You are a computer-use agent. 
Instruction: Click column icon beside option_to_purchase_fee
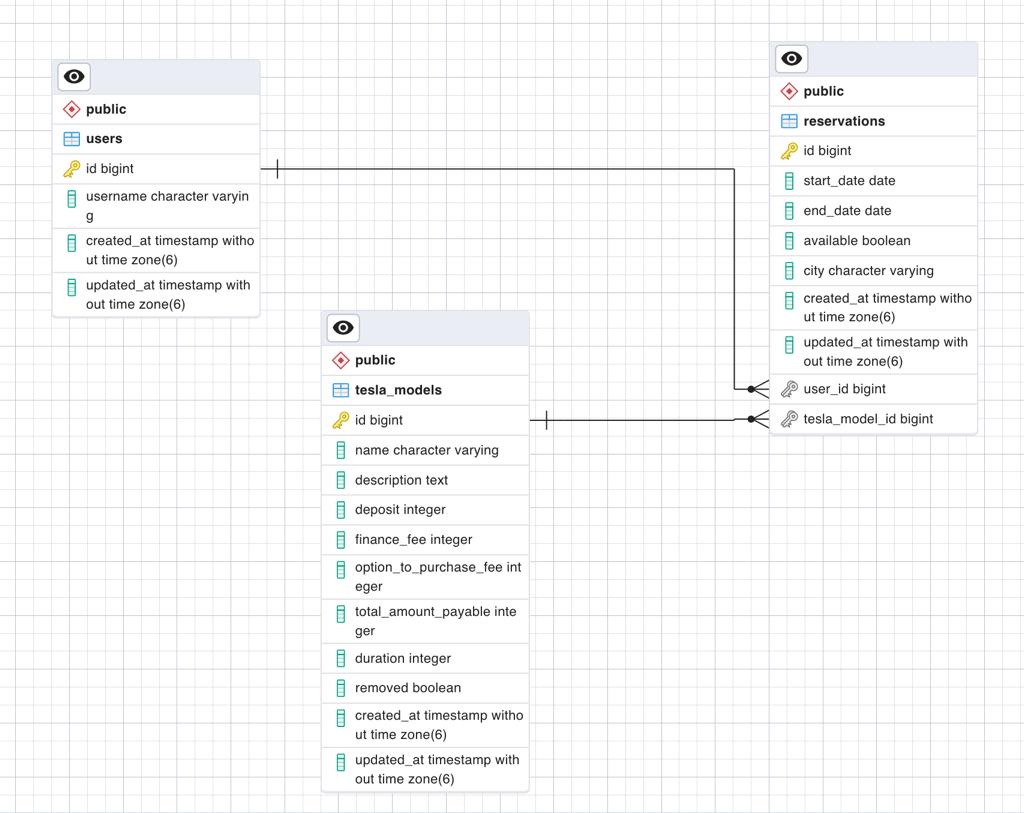pyautogui.click(x=341, y=569)
